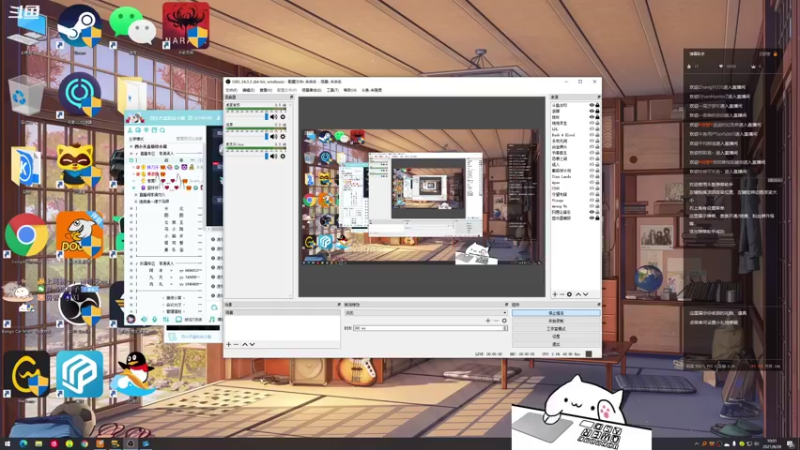Pop out the Sources dock panel

click(x=598, y=97)
